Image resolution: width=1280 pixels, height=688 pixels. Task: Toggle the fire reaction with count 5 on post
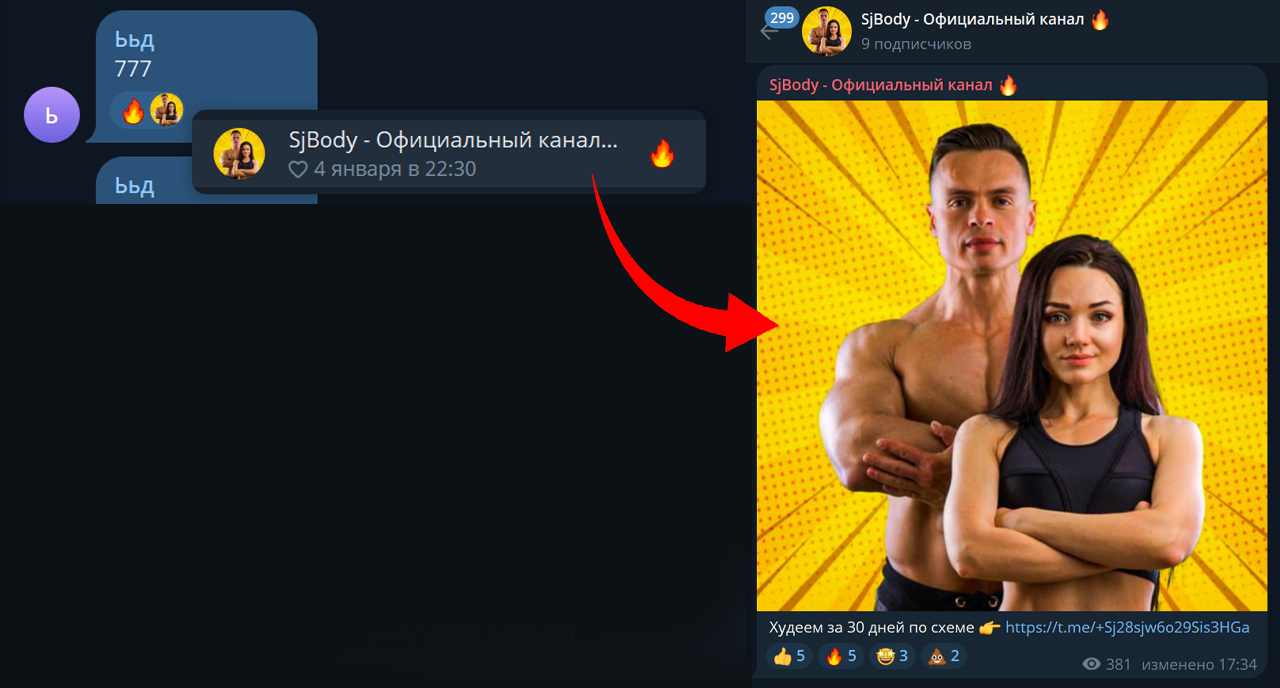coord(840,656)
